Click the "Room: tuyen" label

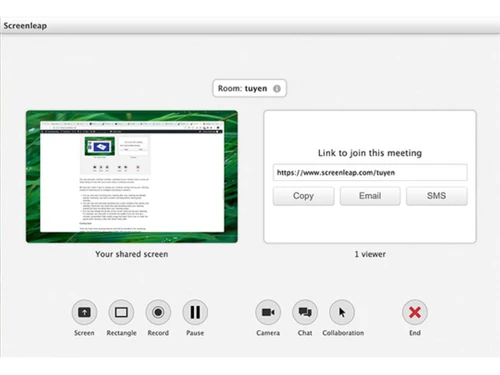click(242, 89)
